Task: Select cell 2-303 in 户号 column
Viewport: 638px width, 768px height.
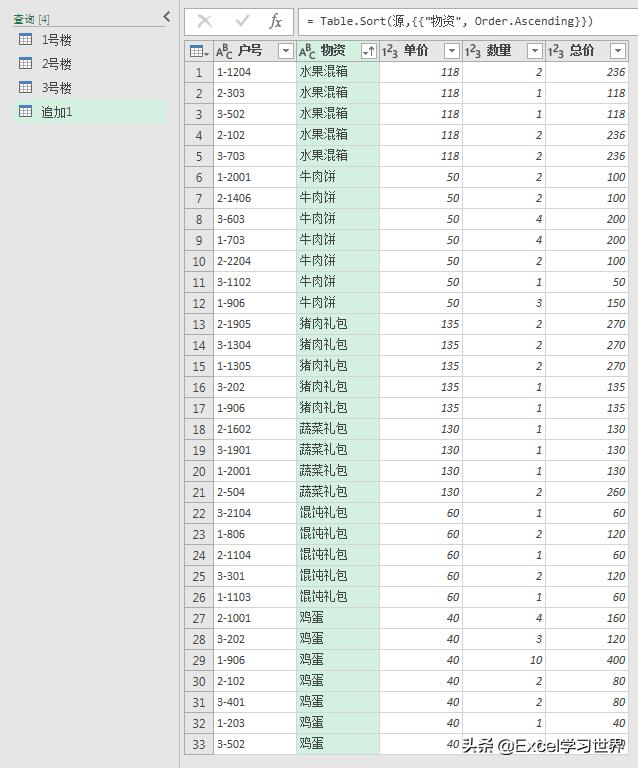Action: click(x=255, y=93)
